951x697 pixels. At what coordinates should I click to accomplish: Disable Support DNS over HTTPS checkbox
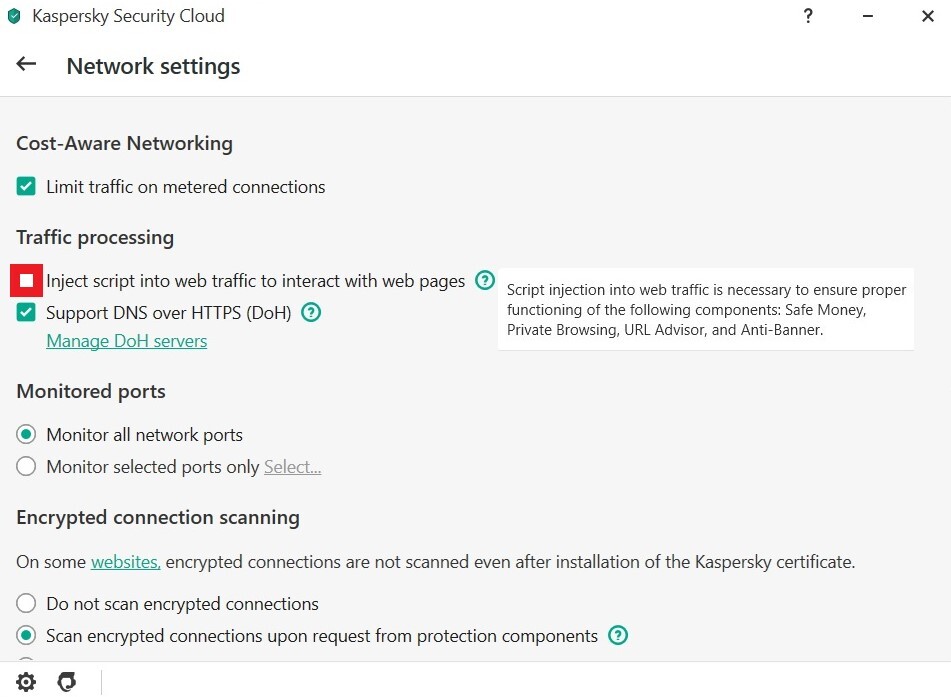pos(26,312)
